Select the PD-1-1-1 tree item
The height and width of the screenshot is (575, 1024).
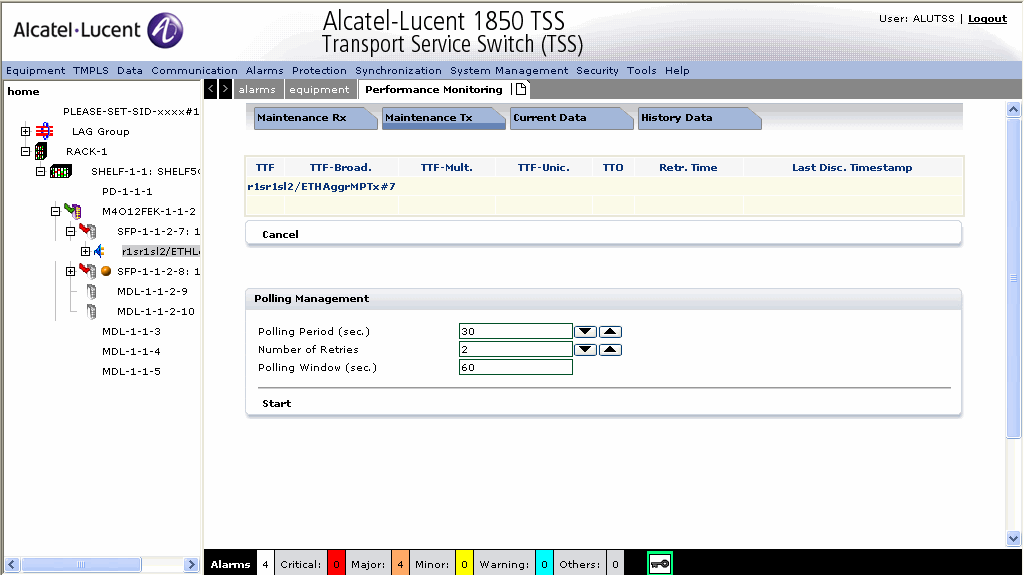[127, 191]
